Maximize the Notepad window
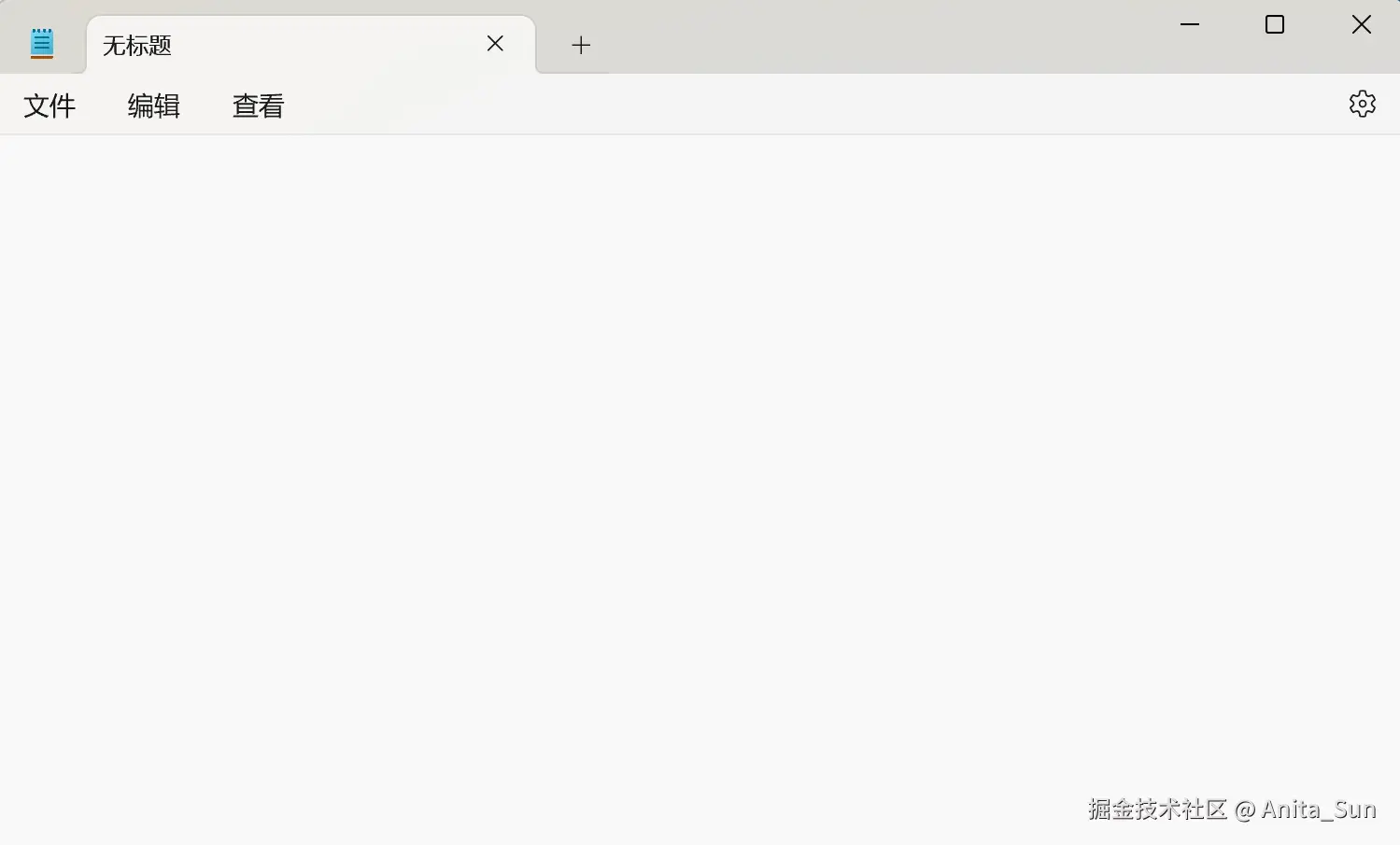The width and height of the screenshot is (1400, 845). [1275, 25]
